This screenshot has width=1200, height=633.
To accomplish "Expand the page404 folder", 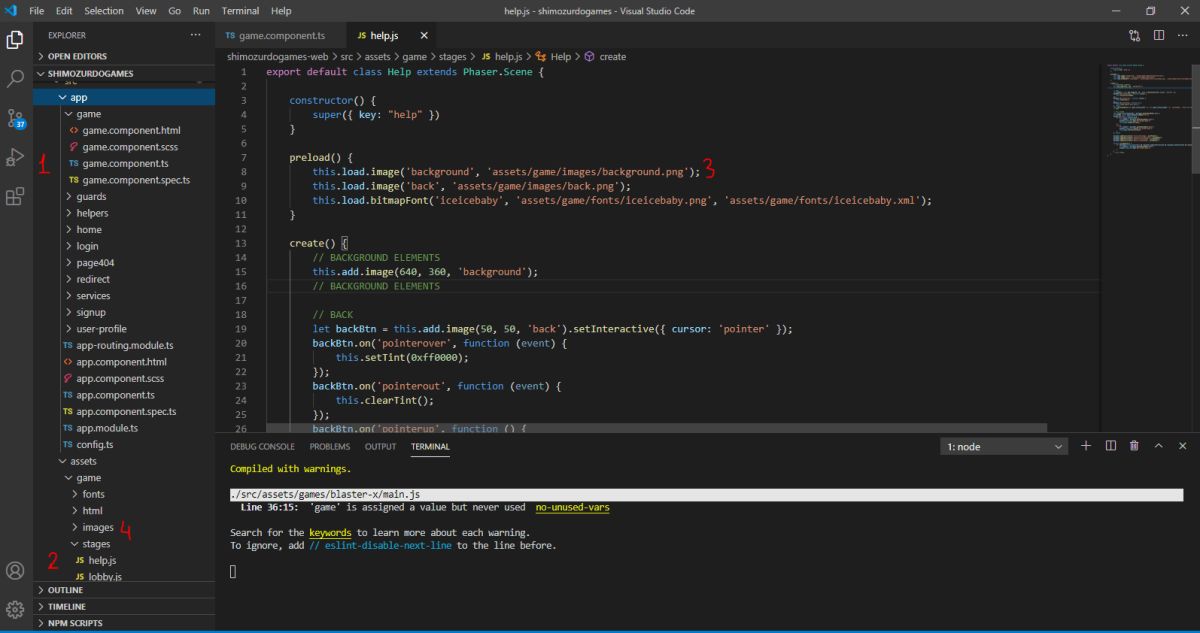I will pos(125,263).
